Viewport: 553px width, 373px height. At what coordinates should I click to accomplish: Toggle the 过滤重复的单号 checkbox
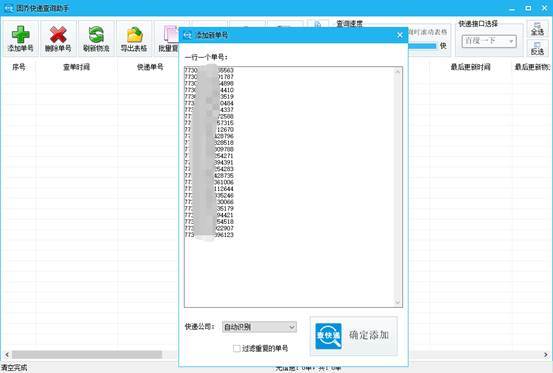237,348
